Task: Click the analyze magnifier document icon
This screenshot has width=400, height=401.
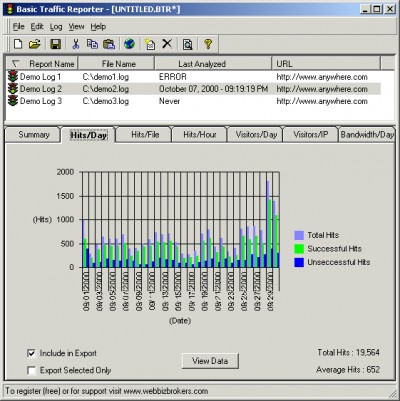Action: click(188, 44)
